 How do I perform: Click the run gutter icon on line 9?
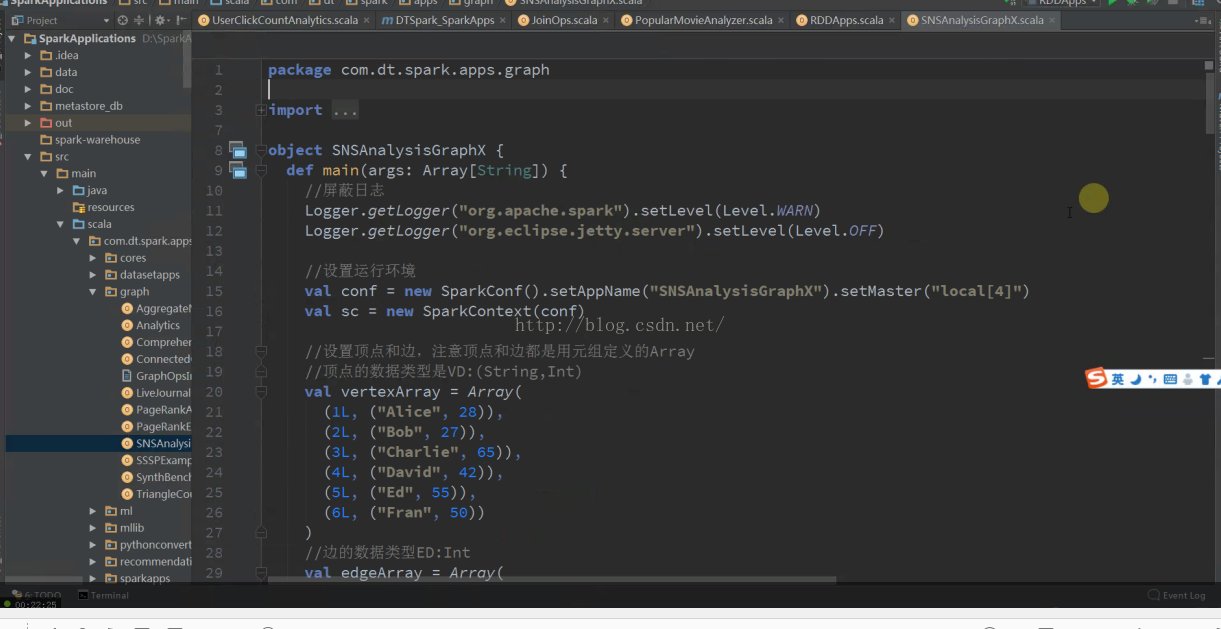click(x=239, y=171)
